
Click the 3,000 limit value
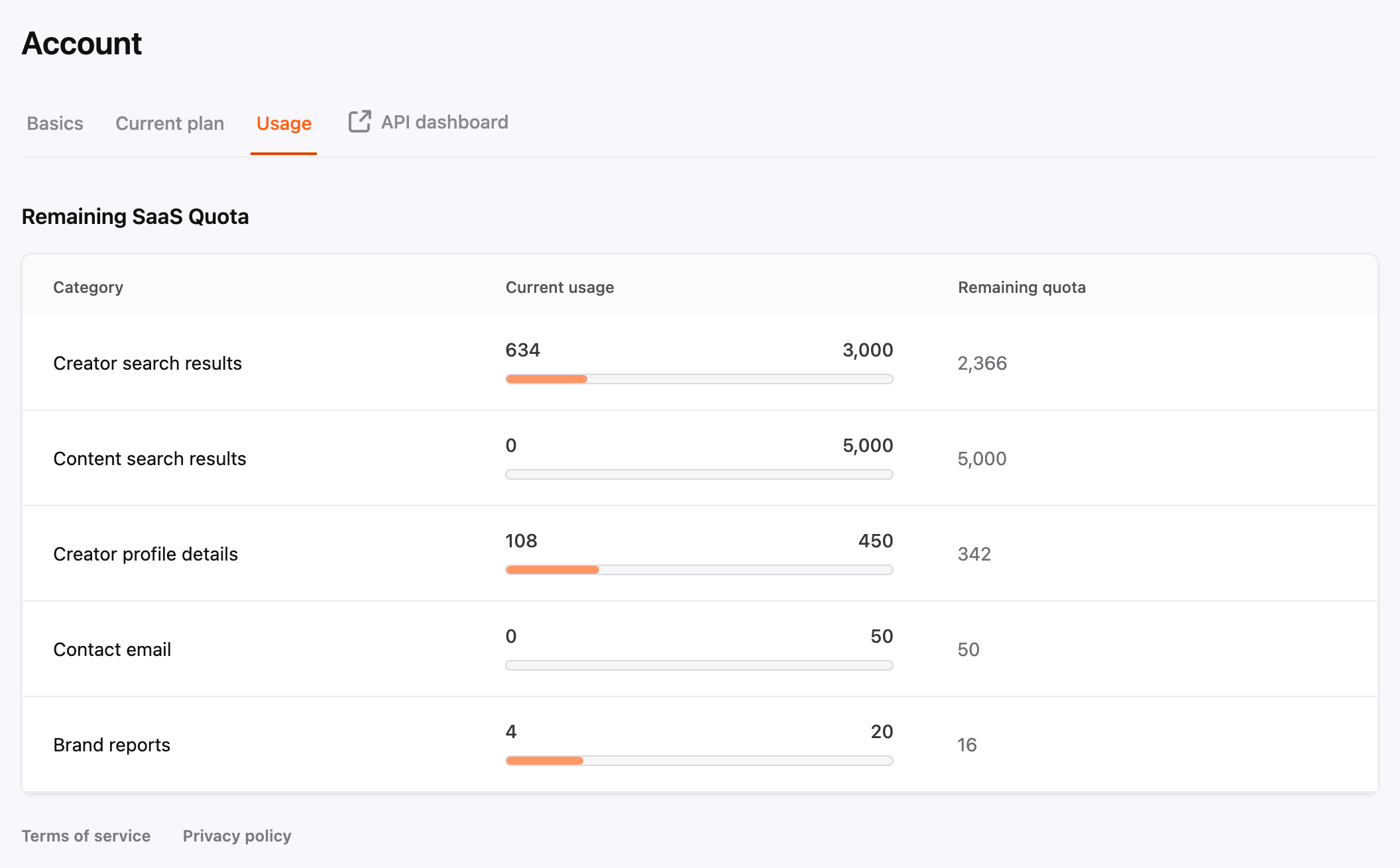[868, 350]
